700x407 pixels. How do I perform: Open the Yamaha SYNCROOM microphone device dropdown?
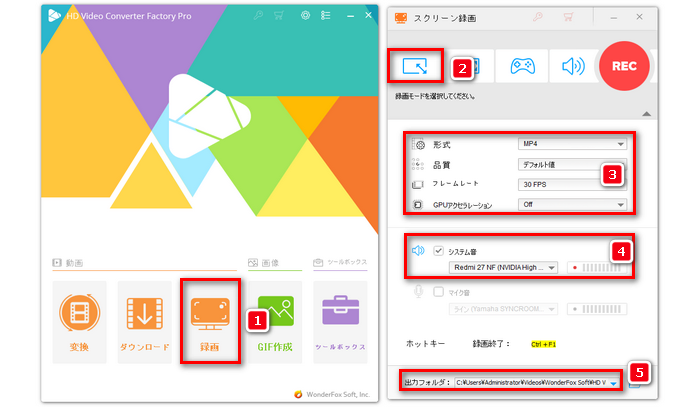(x=503, y=309)
